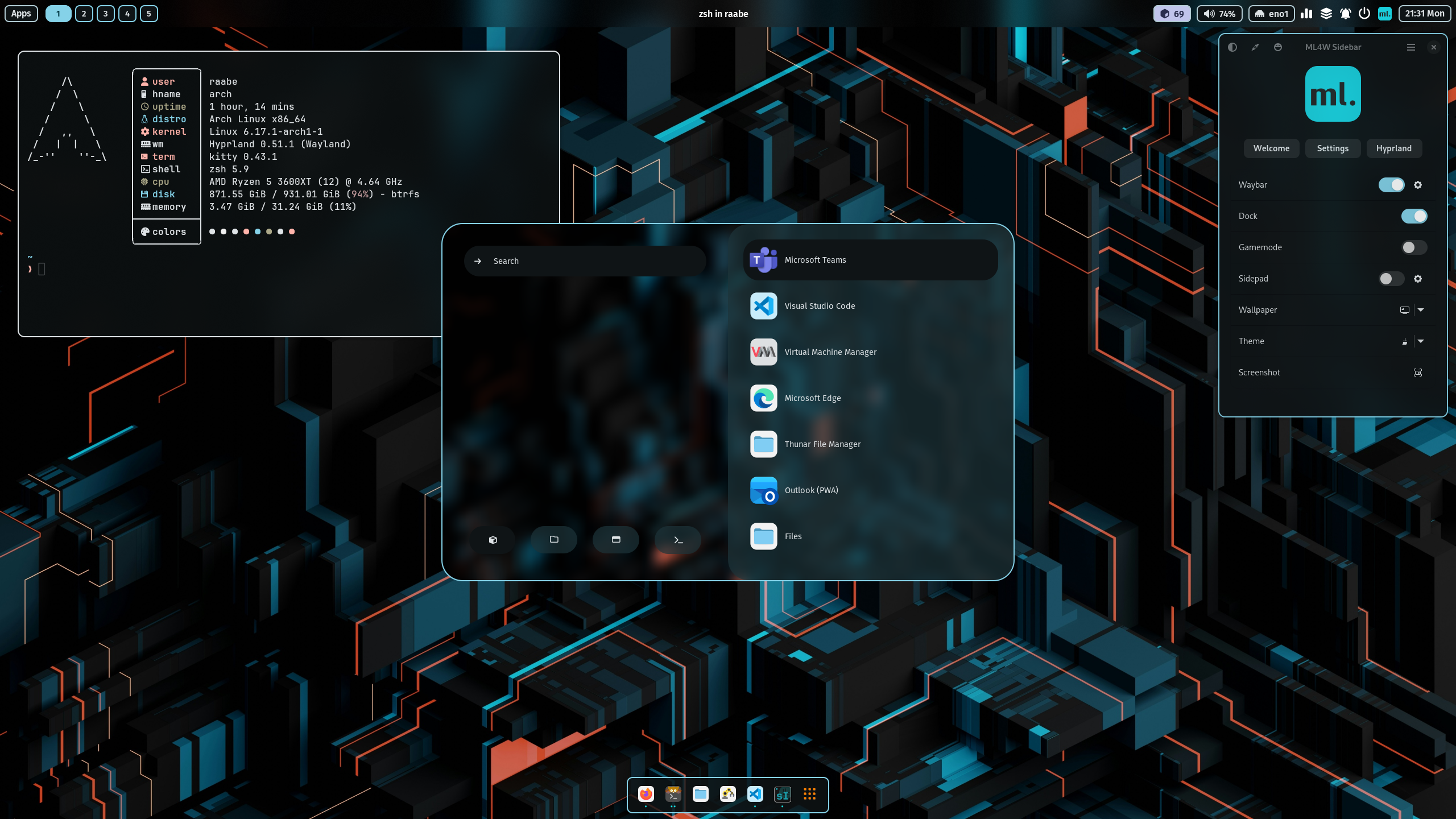Turn off the Dock switch
Screen dimensions: 1456x819
(x=1414, y=216)
